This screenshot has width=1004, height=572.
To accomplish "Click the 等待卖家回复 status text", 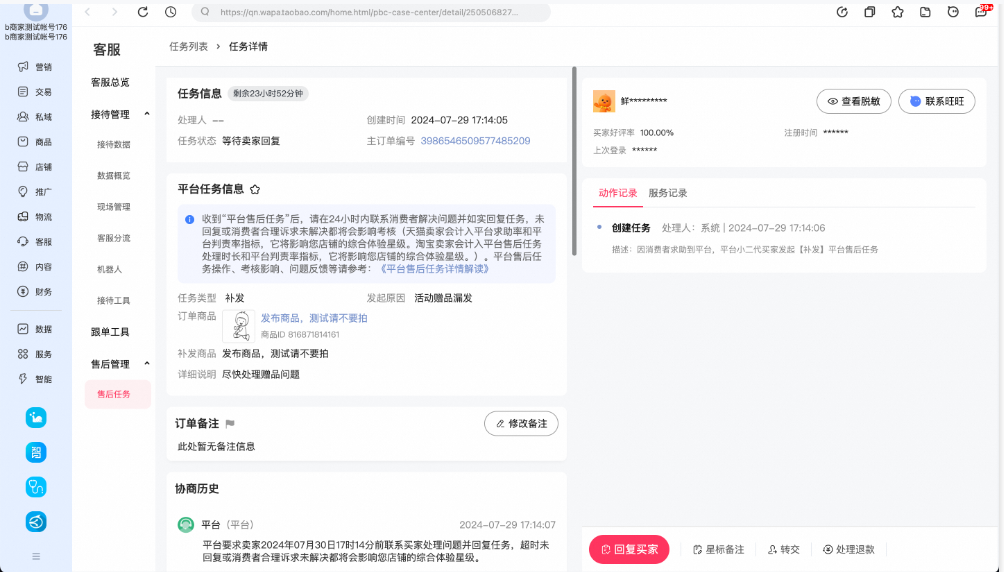I will pos(251,141).
